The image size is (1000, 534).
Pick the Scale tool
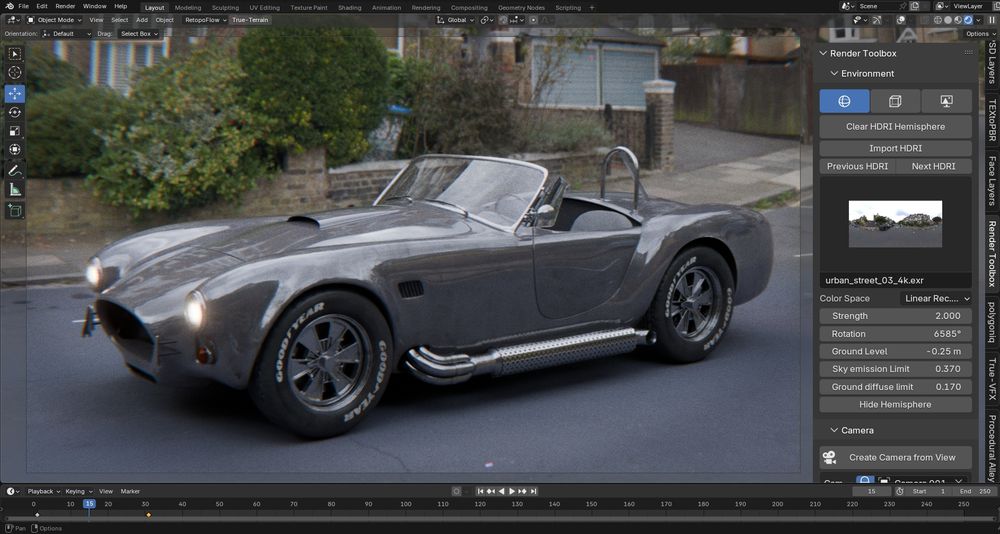(x=15, y=131)
